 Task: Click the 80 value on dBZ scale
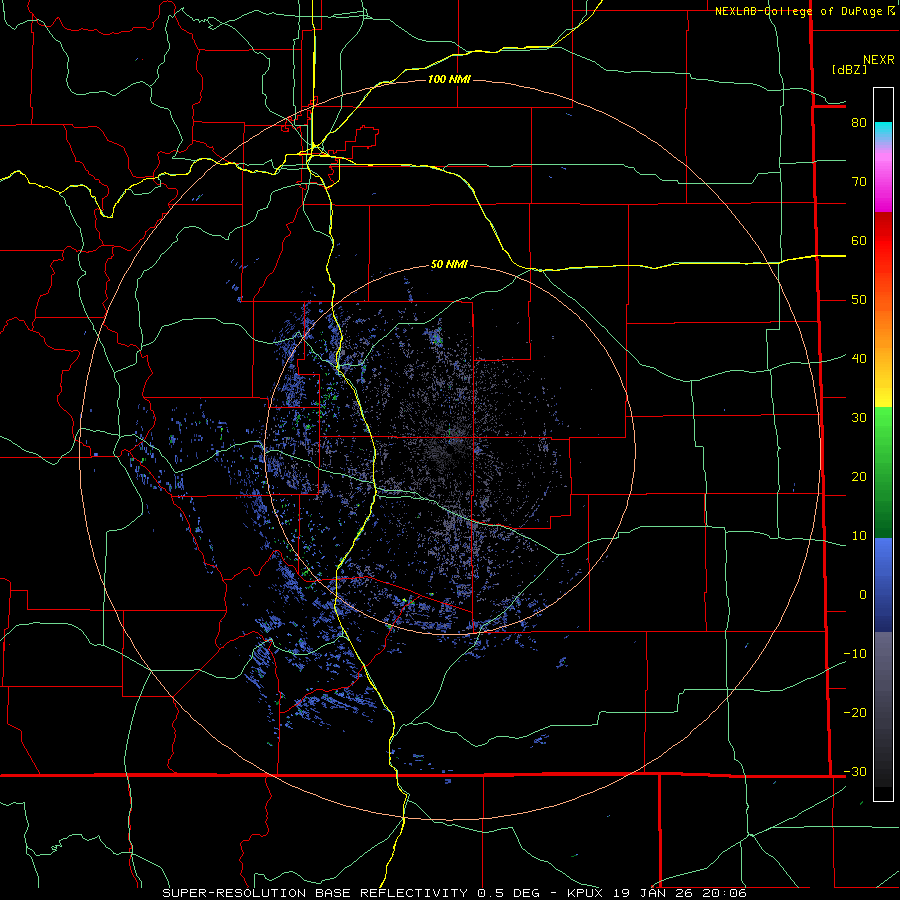click(859, 122)
